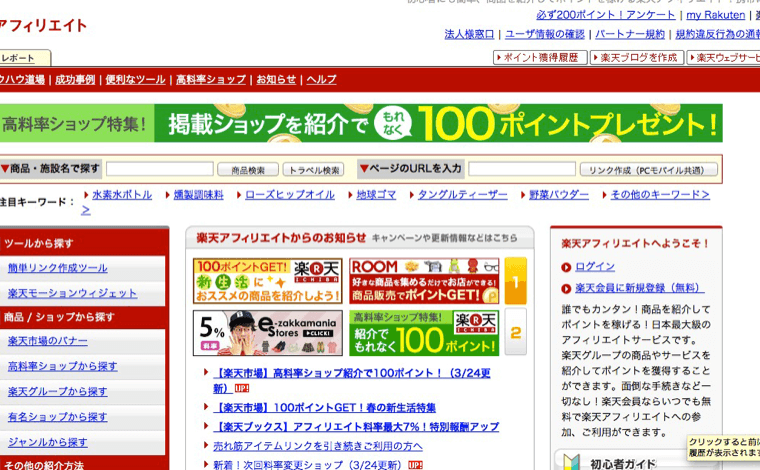
Task: Open 高料率ショップから探す in sidebar
Action: [62, 366]
